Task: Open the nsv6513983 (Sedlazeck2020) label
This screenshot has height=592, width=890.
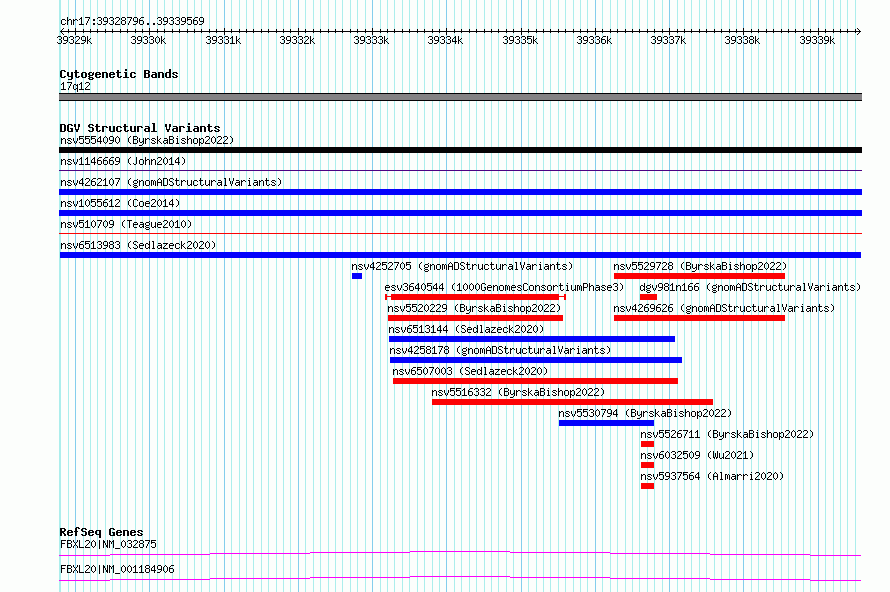Action: point(138,245)
